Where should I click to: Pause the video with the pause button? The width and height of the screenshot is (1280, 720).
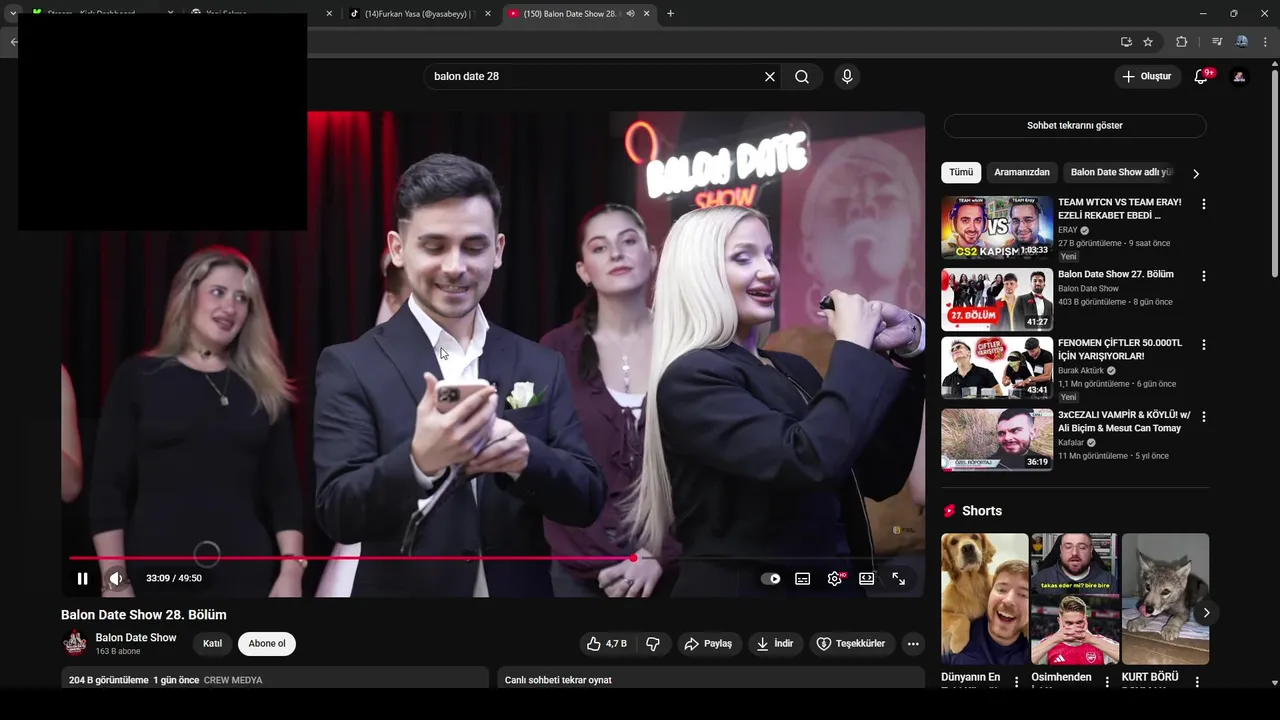[82, 578]
